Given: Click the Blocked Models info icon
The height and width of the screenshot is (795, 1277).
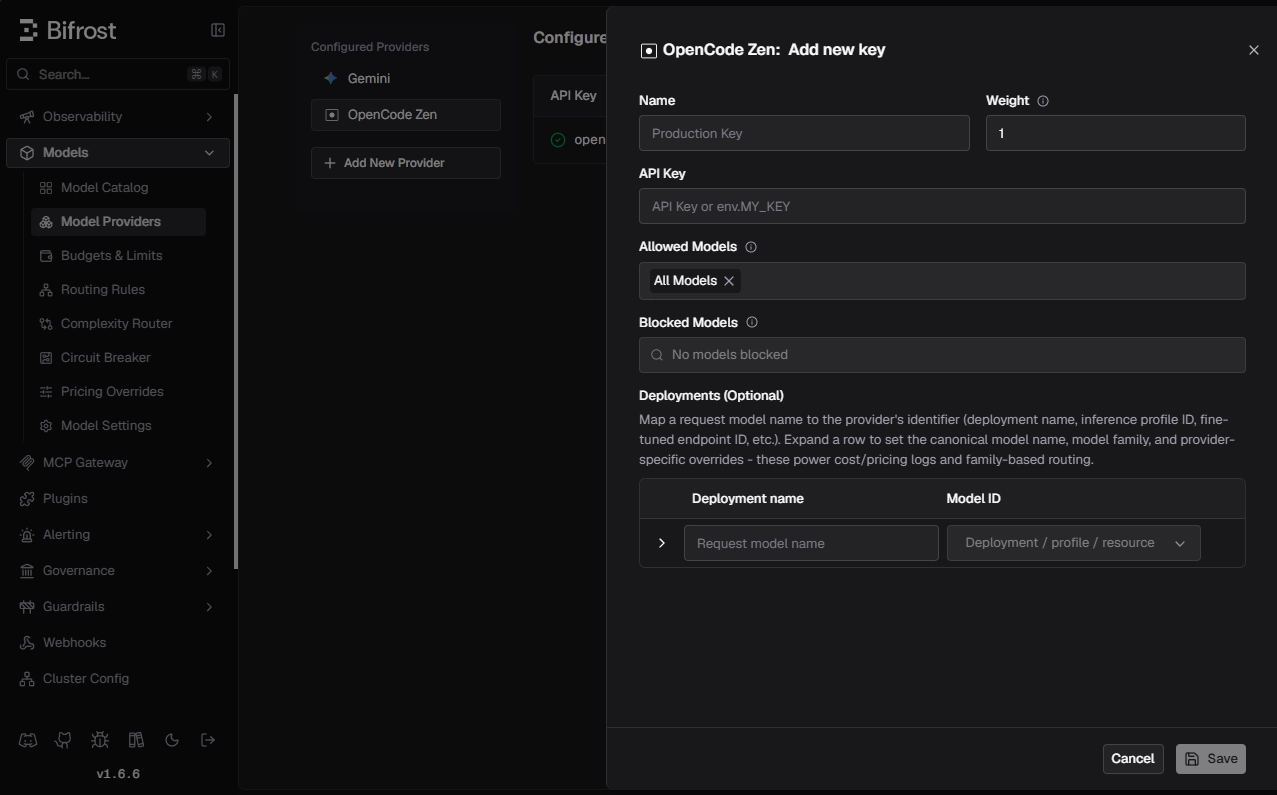Looking at the screenshot, I should (x=752, y=322).
